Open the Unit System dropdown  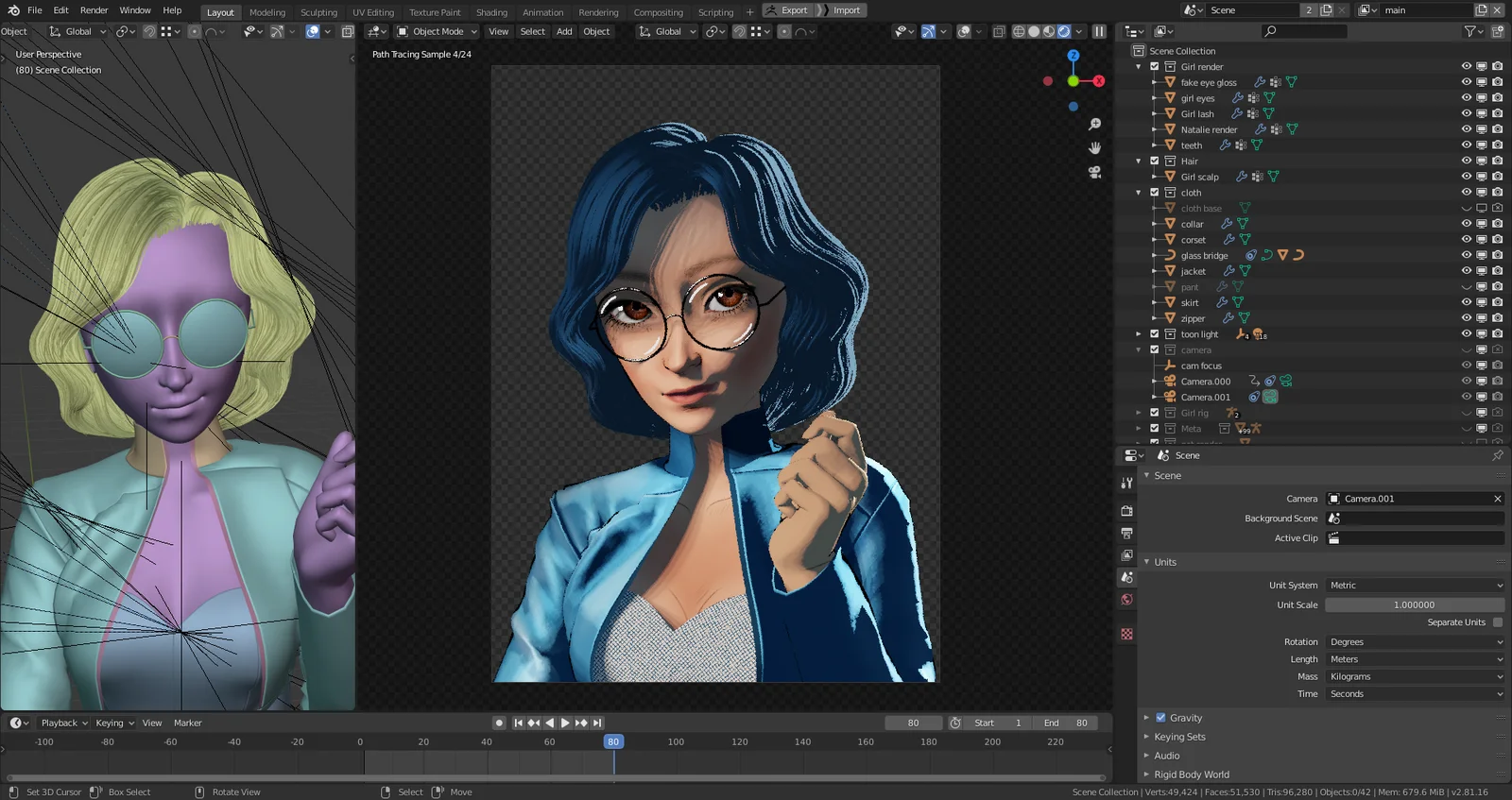[x=1415, y=586]
